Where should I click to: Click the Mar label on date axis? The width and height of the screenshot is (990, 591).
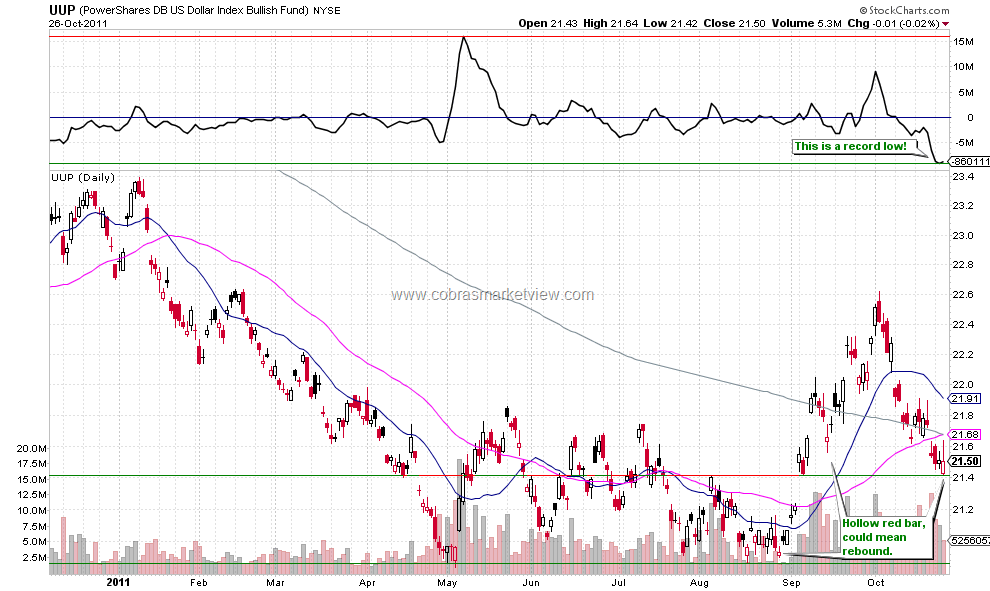(x=275, y=582)
